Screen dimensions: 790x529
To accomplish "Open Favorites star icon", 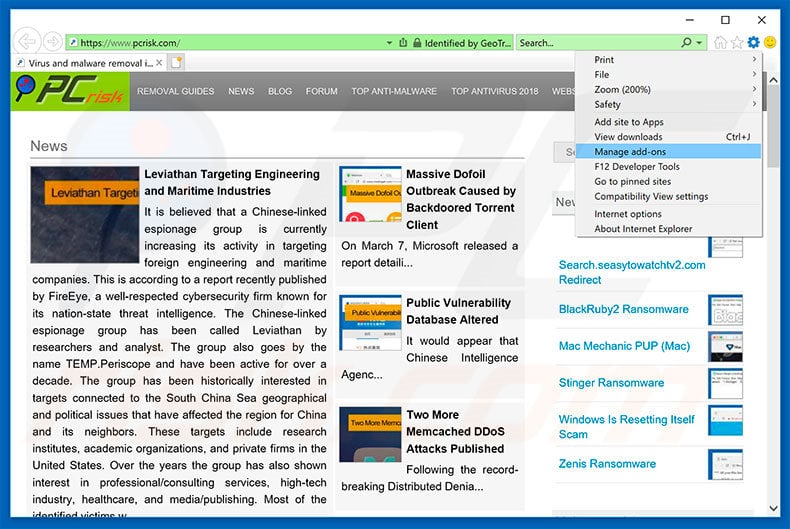I will coord(737,43).
